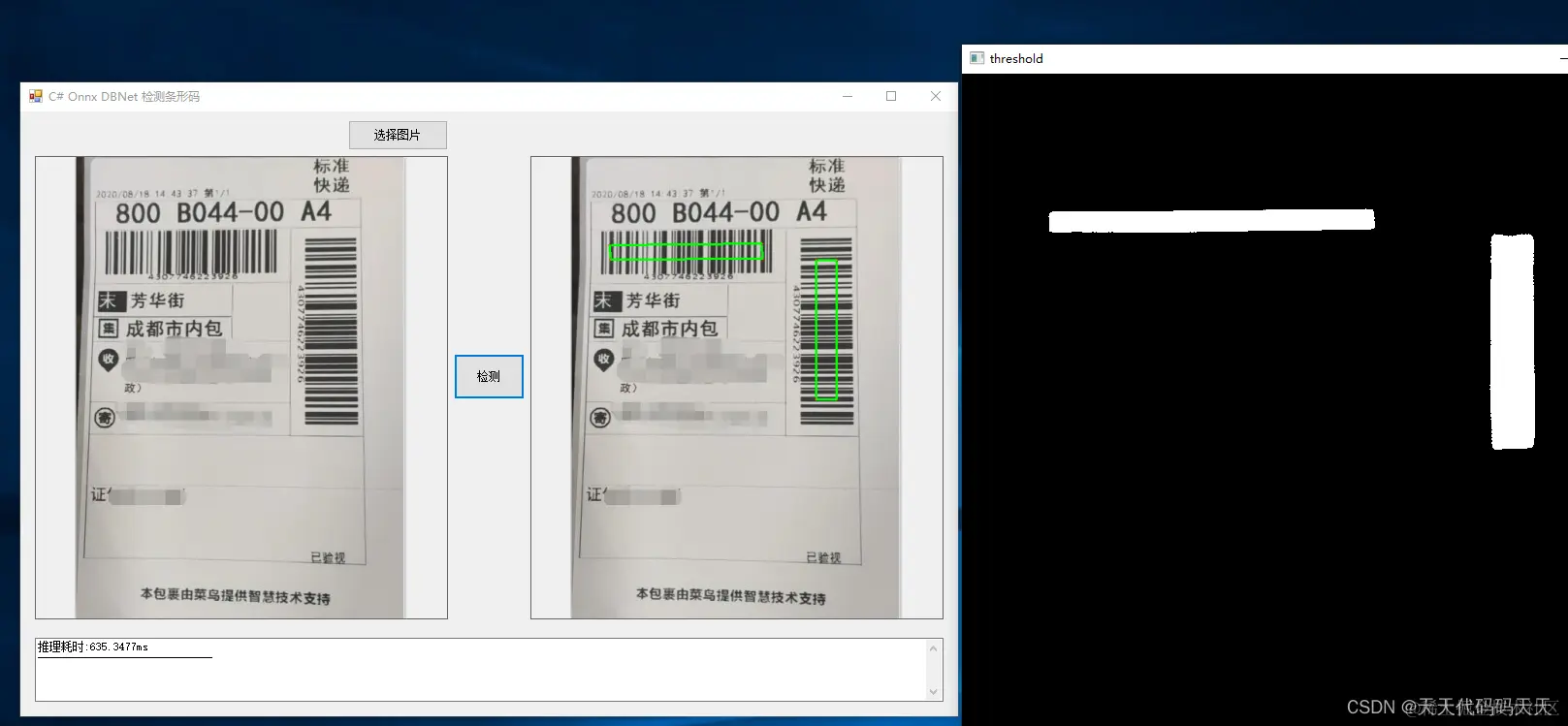
Task: Click the threshold window title icon
Action: coord(976,58)
